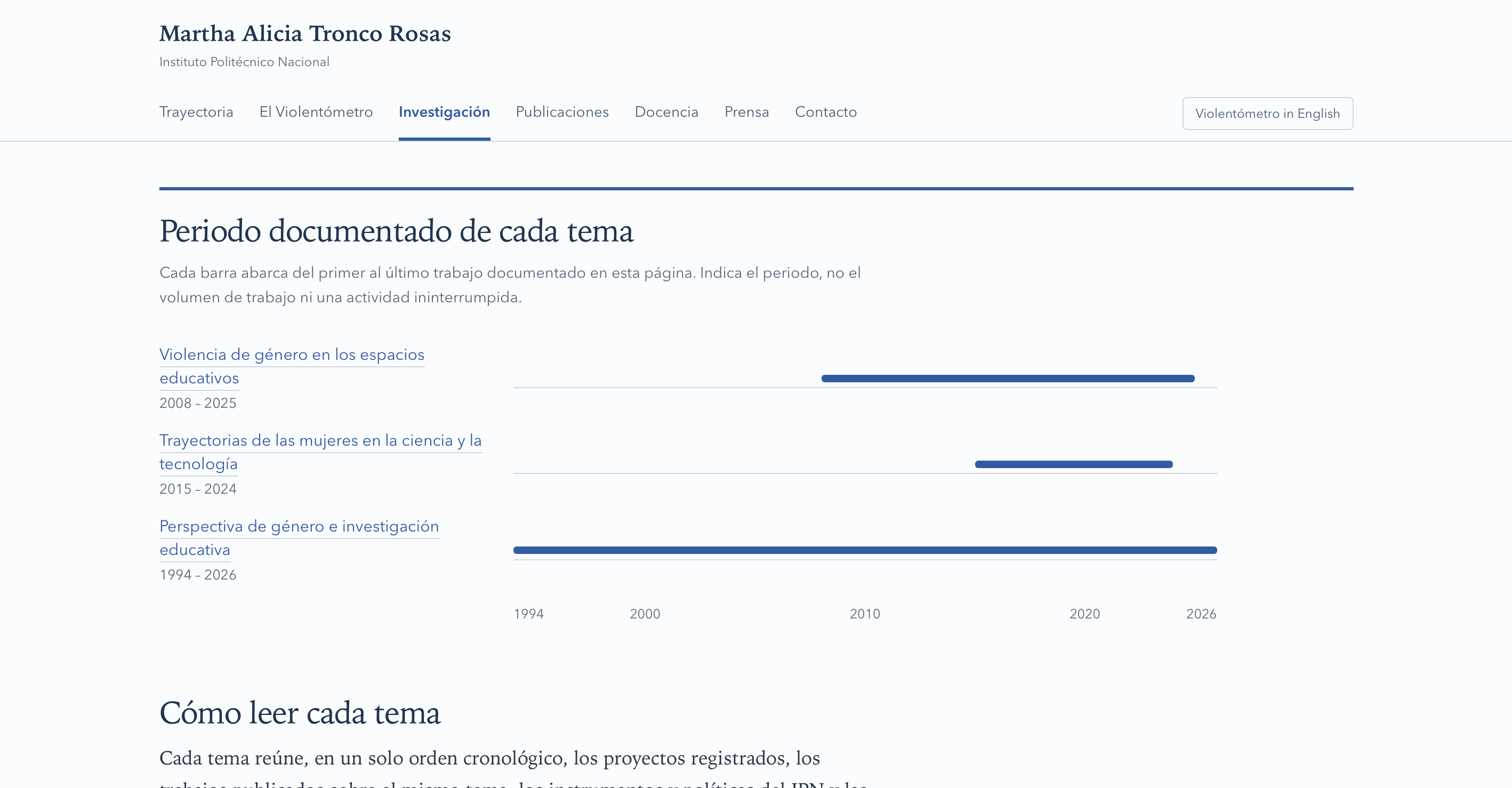The height and width of the screenshot is (788, 1512).
Task: Click the 2026 axis label
Action: point(1201,614)
